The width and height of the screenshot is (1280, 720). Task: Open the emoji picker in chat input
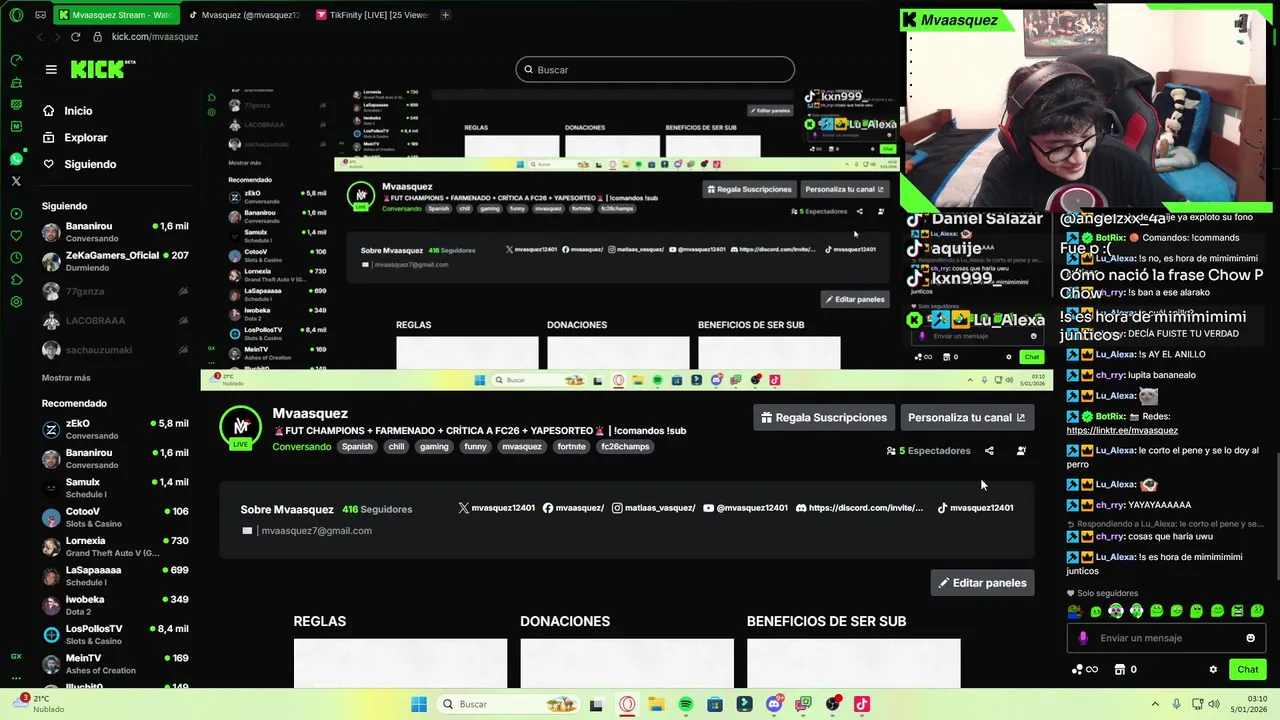tap(1250, 638)
